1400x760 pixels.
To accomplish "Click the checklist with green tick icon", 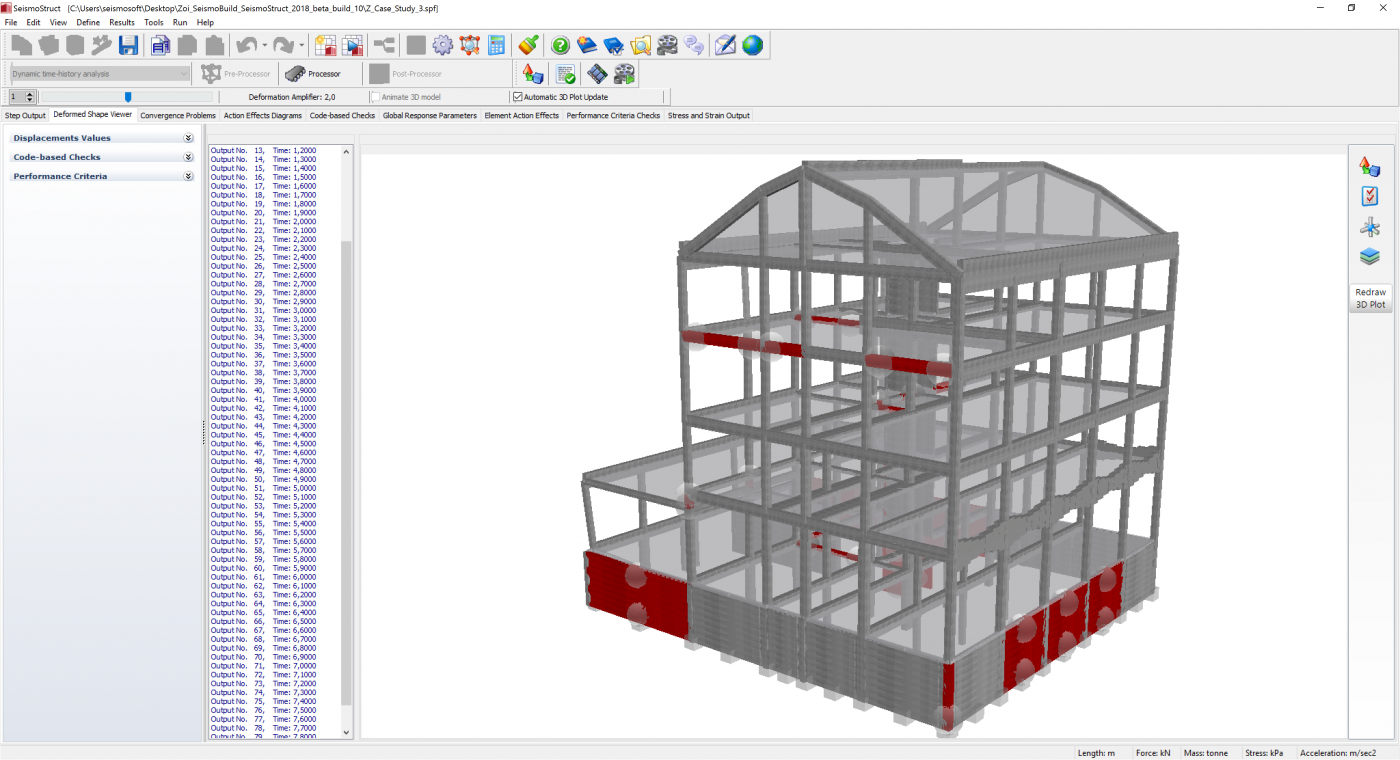I will coord(566,74).
